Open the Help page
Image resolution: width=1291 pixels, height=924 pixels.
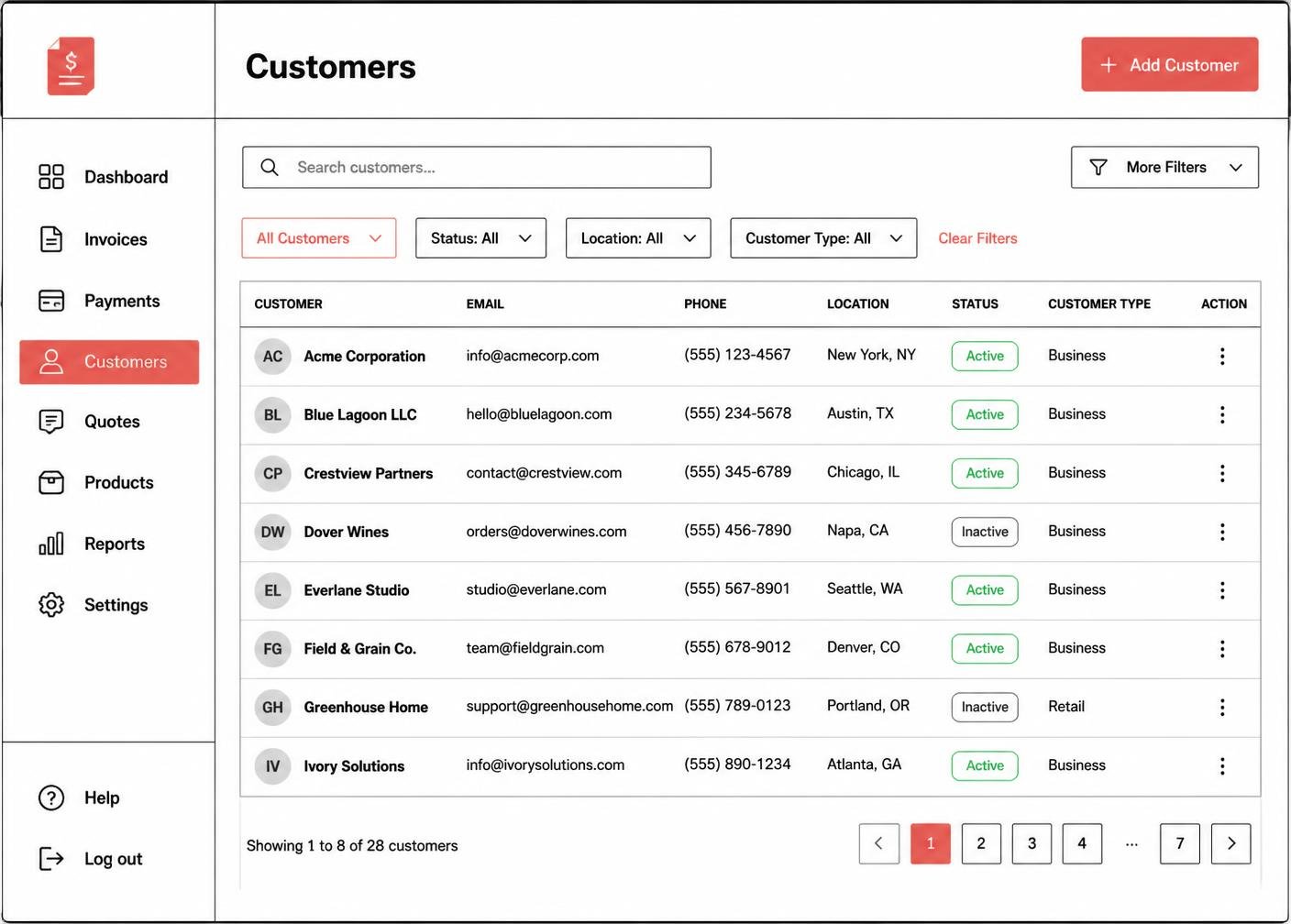[80, 797]
